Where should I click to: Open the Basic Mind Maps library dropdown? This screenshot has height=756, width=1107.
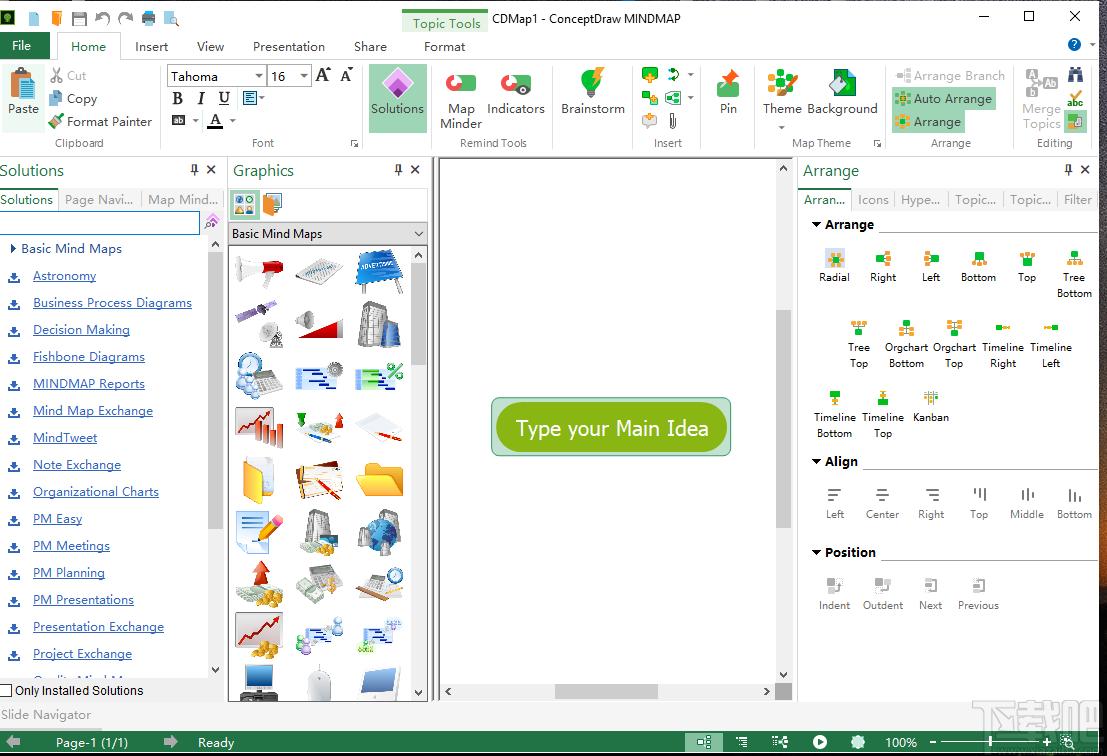pyautogui.click(x=418, y=234)
